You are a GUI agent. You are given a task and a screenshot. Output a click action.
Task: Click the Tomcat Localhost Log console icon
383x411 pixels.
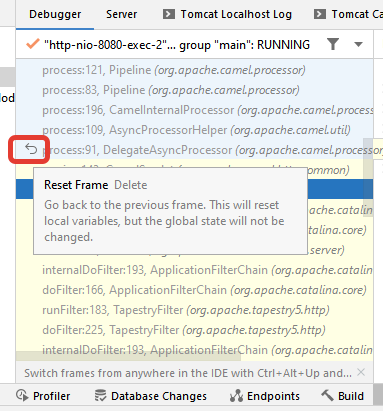169,14
